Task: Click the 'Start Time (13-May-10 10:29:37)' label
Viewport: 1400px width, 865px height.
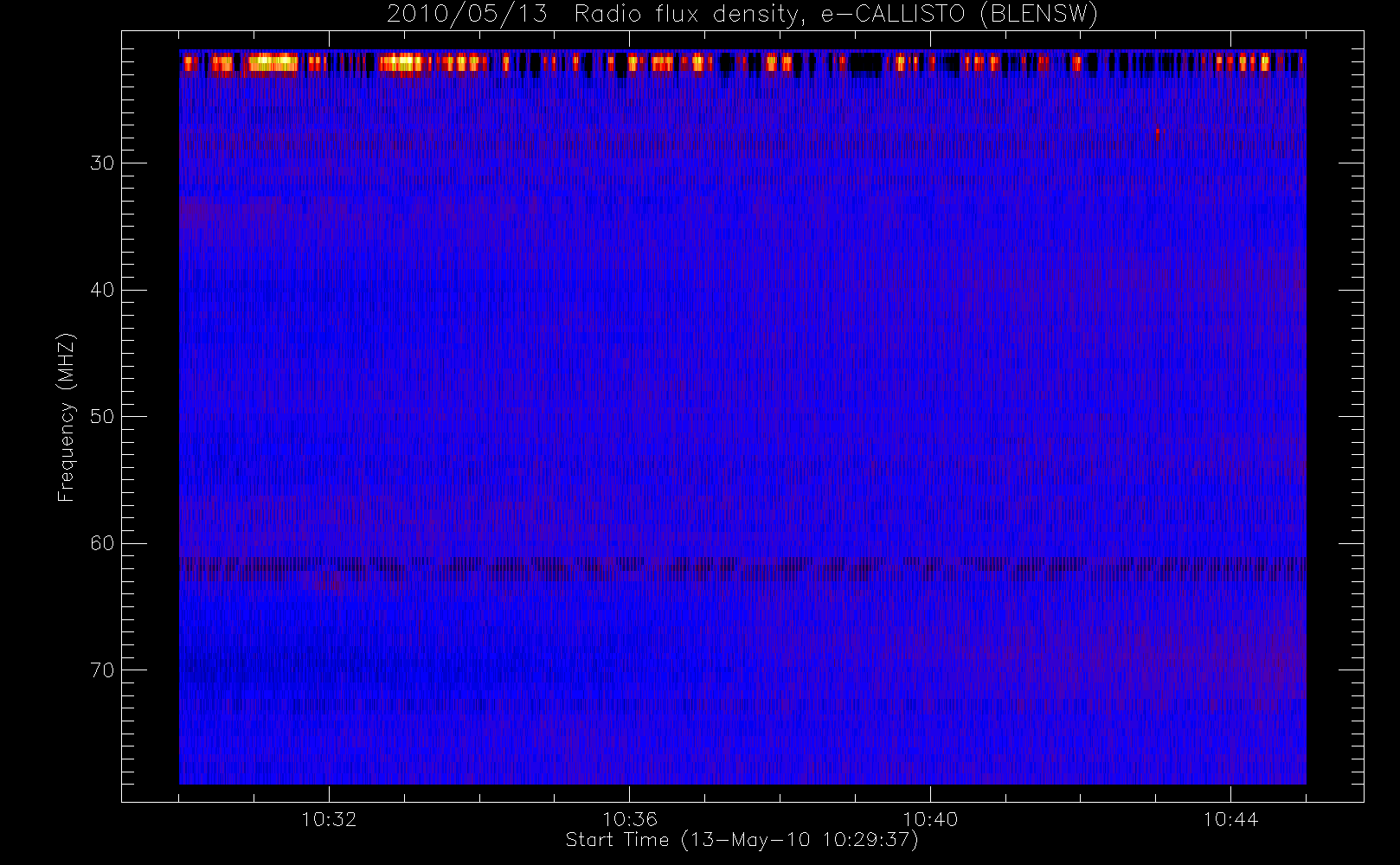Action: click(x=742, y=840)
